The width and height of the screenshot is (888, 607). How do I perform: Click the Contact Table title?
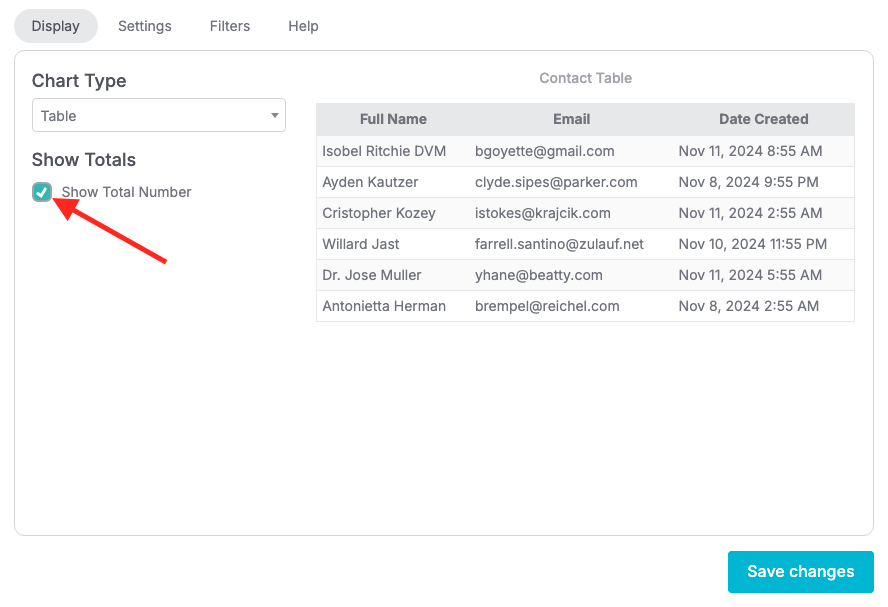point(585,78)
